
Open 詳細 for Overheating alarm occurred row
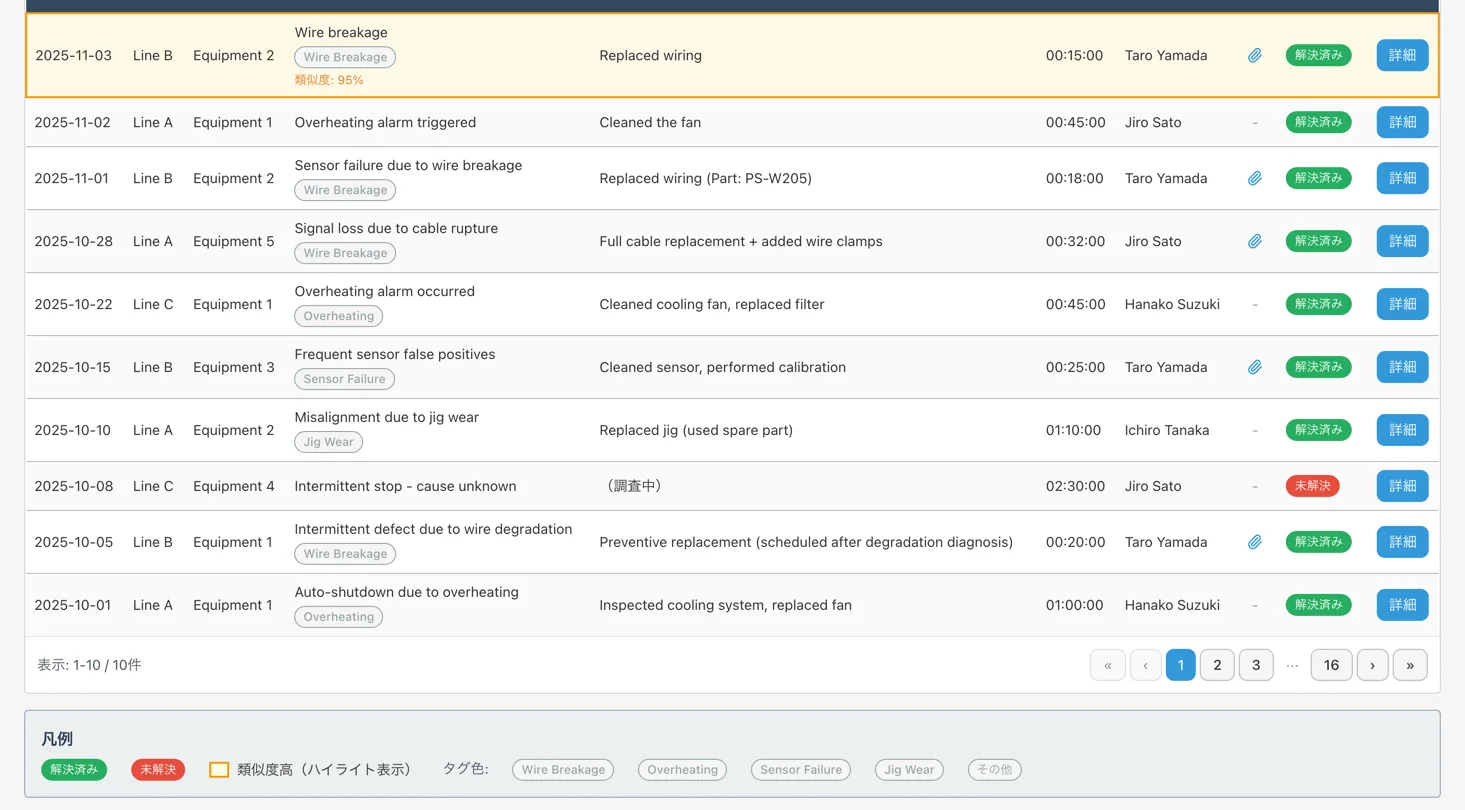coord(1402,304)
